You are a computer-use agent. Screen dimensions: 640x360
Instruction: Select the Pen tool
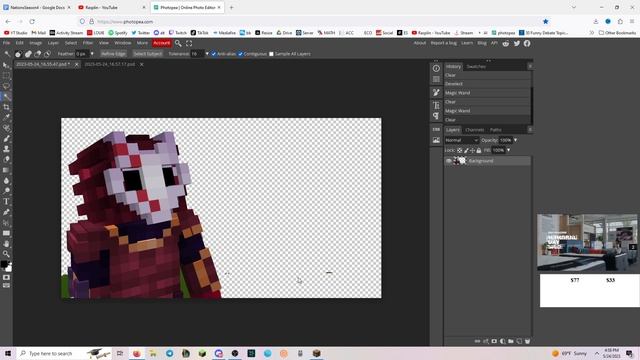click(6, 212)
